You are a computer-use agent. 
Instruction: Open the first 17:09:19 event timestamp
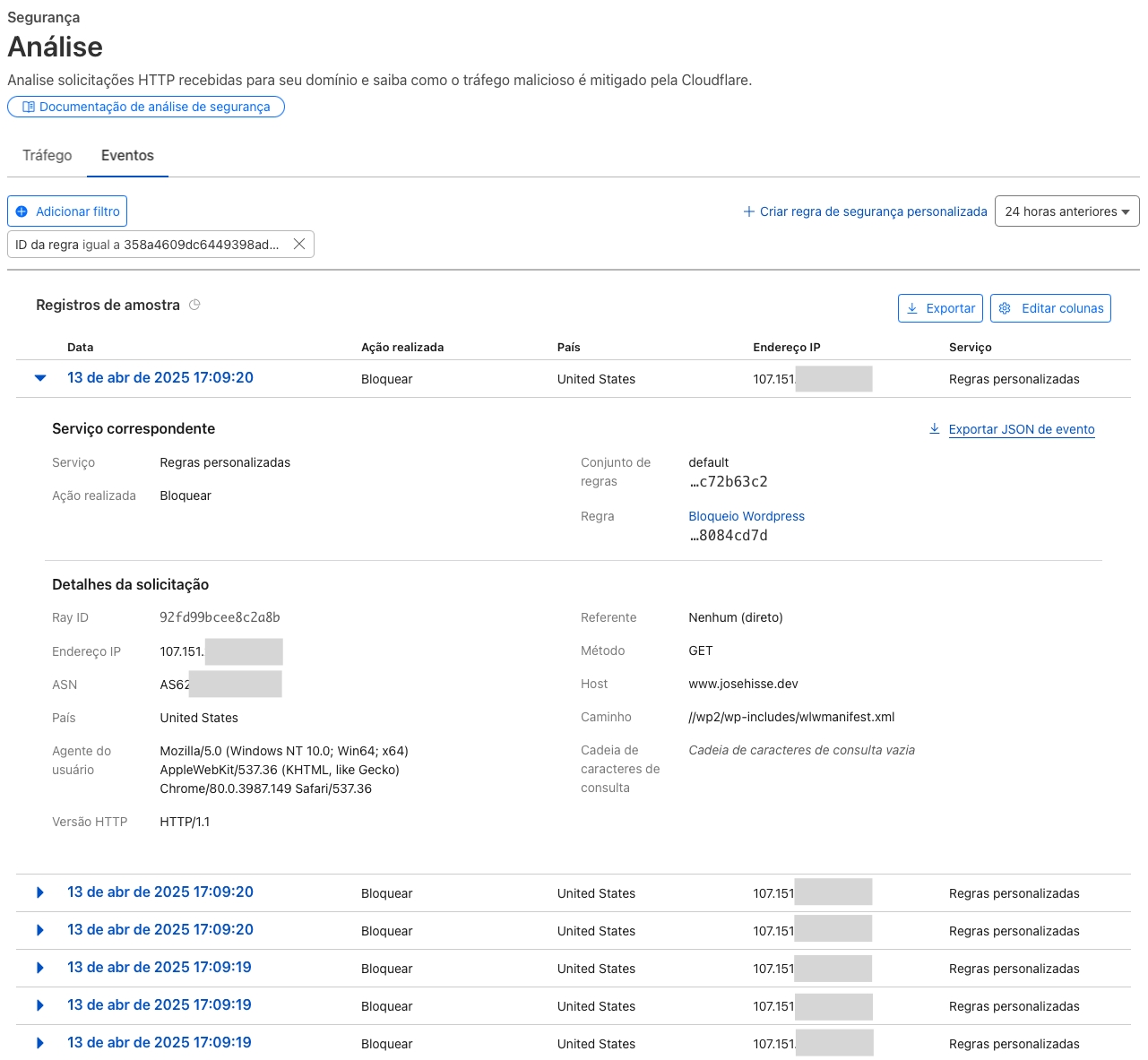point(160,968)
